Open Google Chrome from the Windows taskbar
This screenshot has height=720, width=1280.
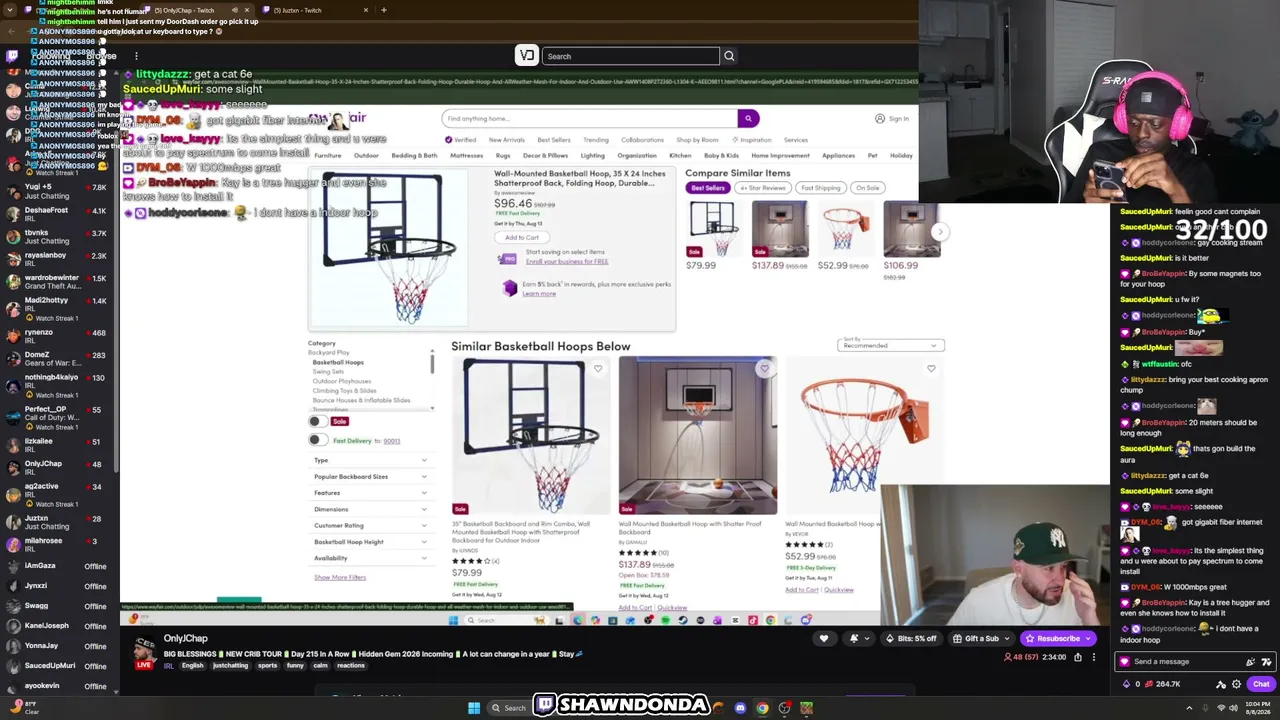(x=762, y=708)
